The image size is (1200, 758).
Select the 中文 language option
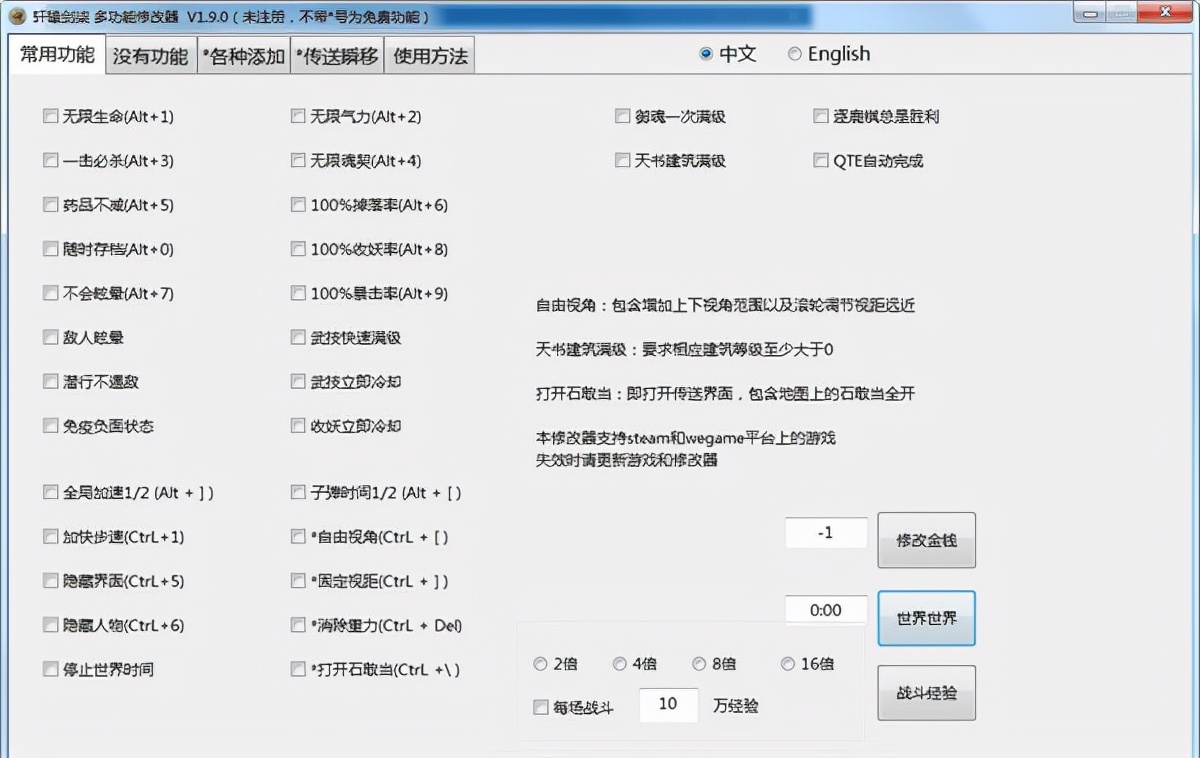tap(707, 54)
